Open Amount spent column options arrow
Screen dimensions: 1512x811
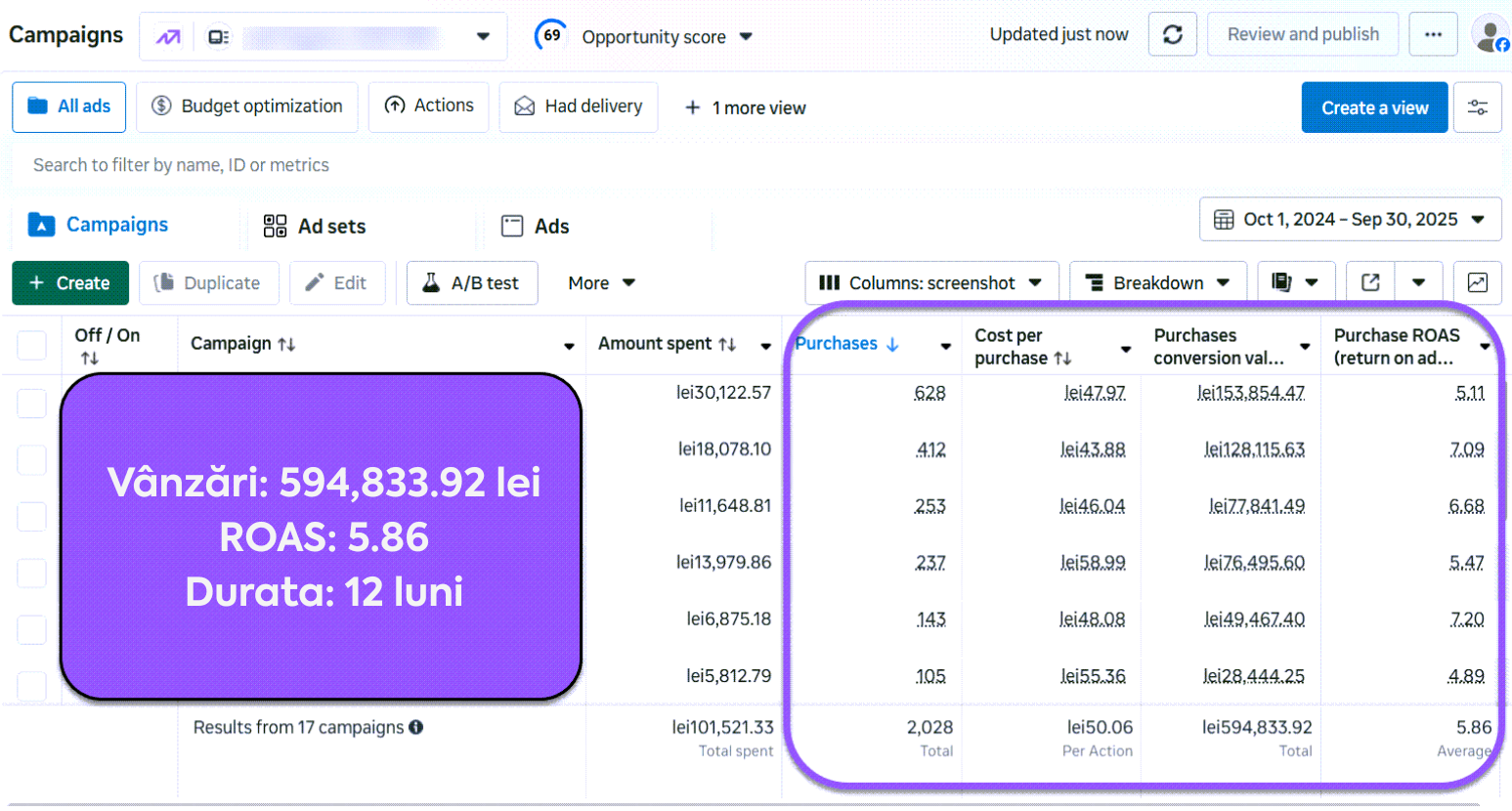tap(766, 346)
